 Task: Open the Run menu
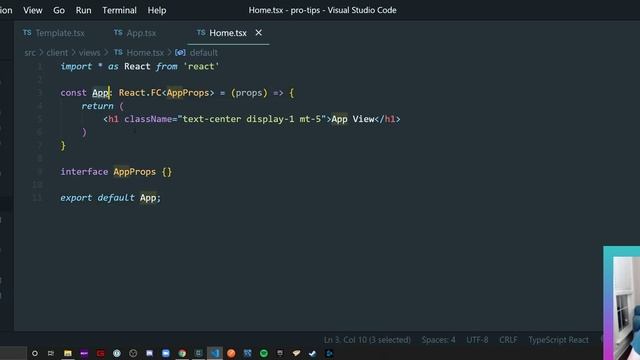(83, 10)
